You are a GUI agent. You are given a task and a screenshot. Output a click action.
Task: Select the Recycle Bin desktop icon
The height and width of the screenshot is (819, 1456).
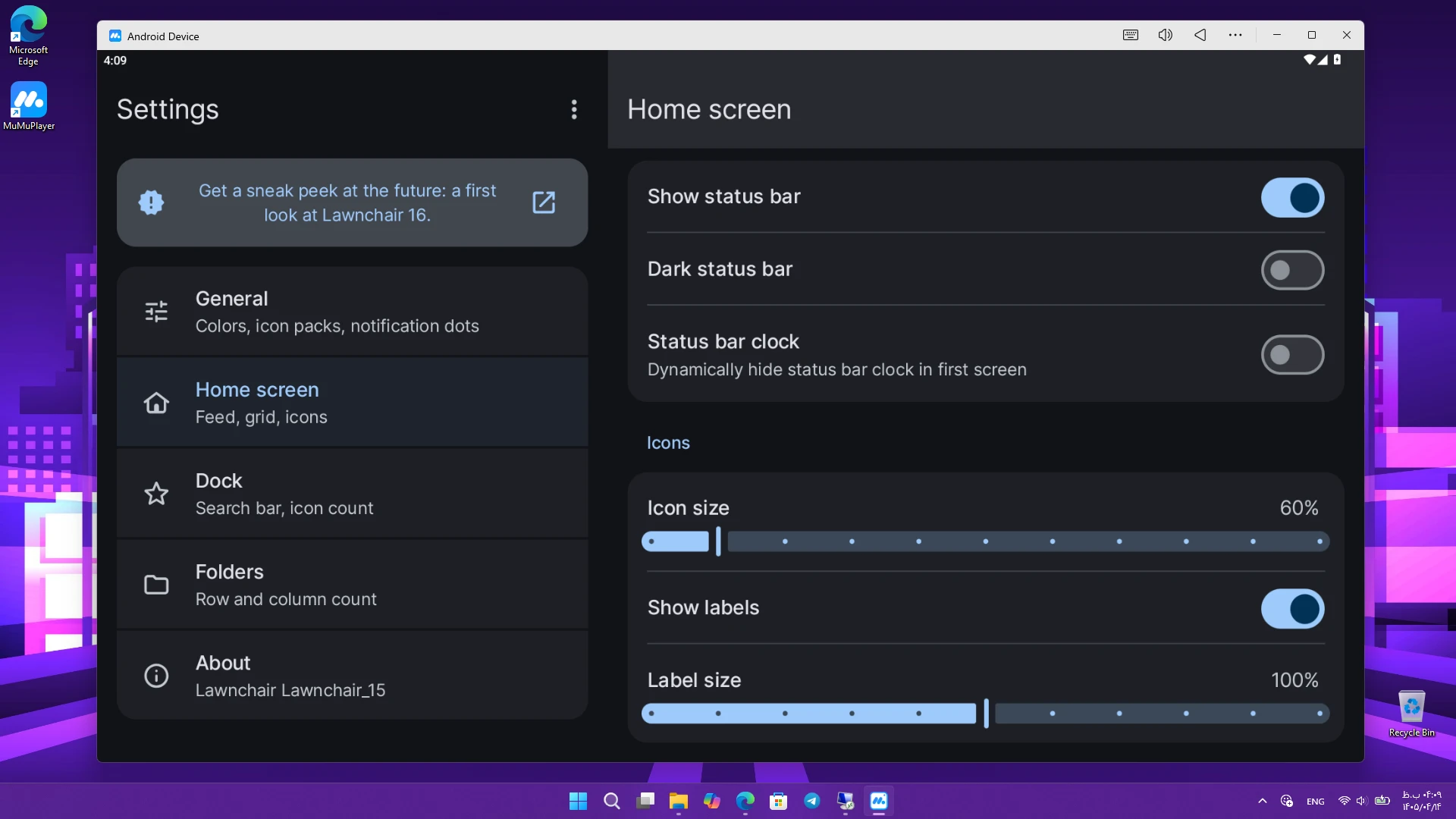point(1411,713)
